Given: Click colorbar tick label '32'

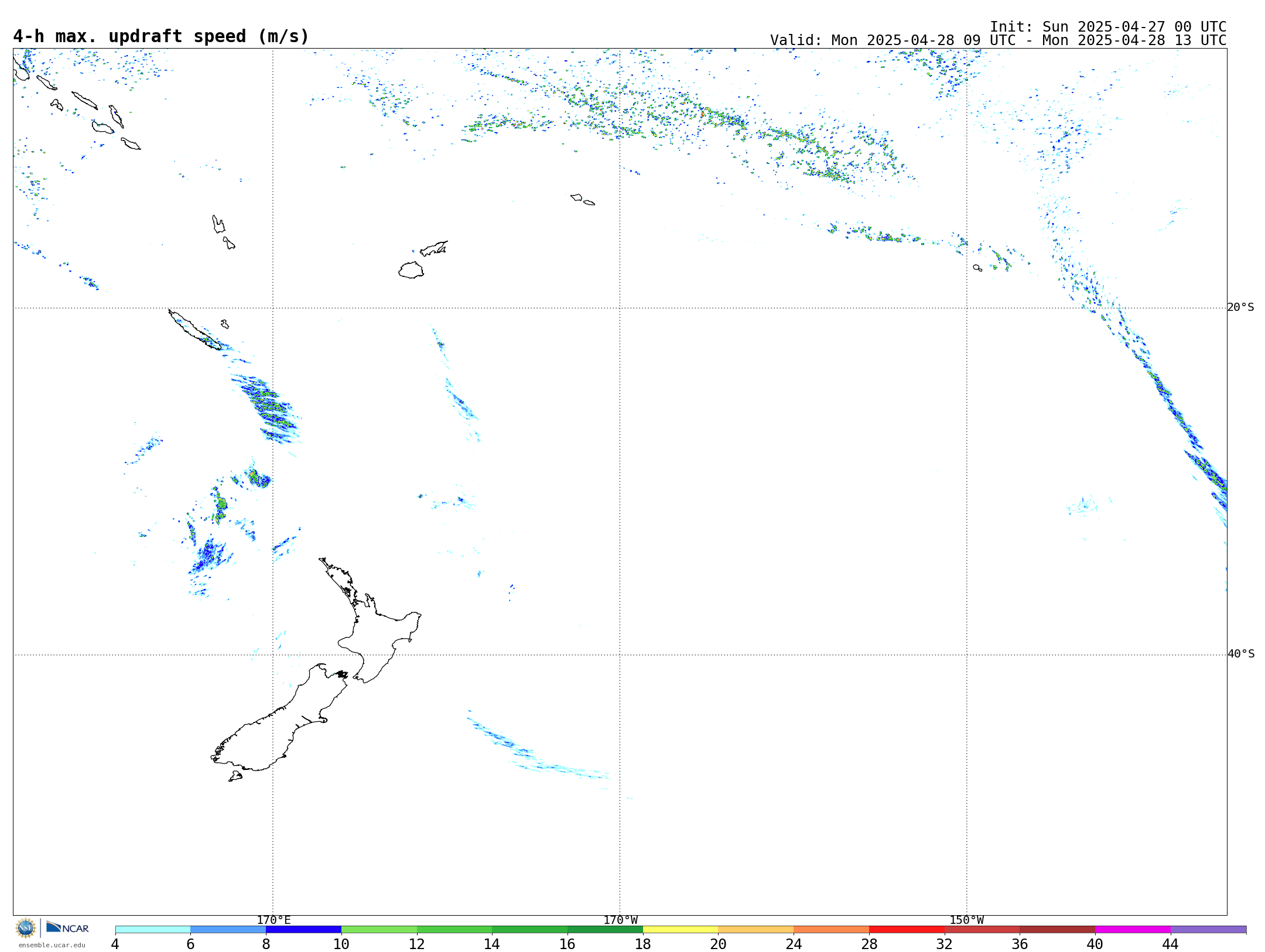Looking at the screenshot, I should 945,944.
